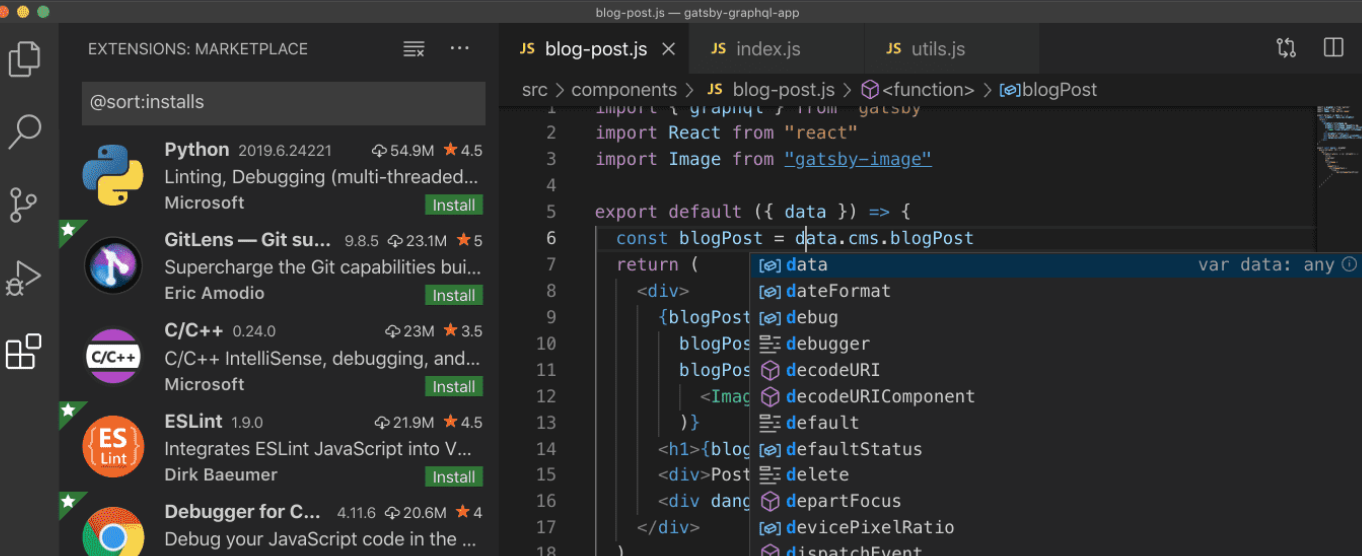Image resolution: width=1362 pixels, height=556 pixels.
Task: Open the extensions panel More Actions menu
Action: coord(459,48)
